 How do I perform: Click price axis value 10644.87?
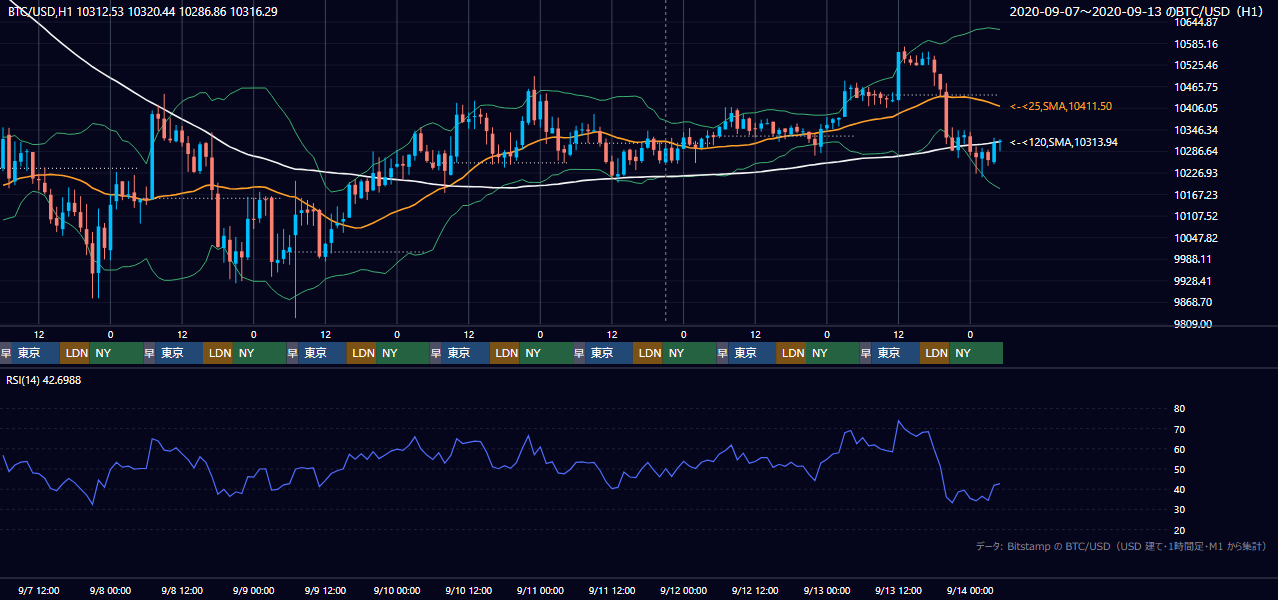[x=1195, y=22]
